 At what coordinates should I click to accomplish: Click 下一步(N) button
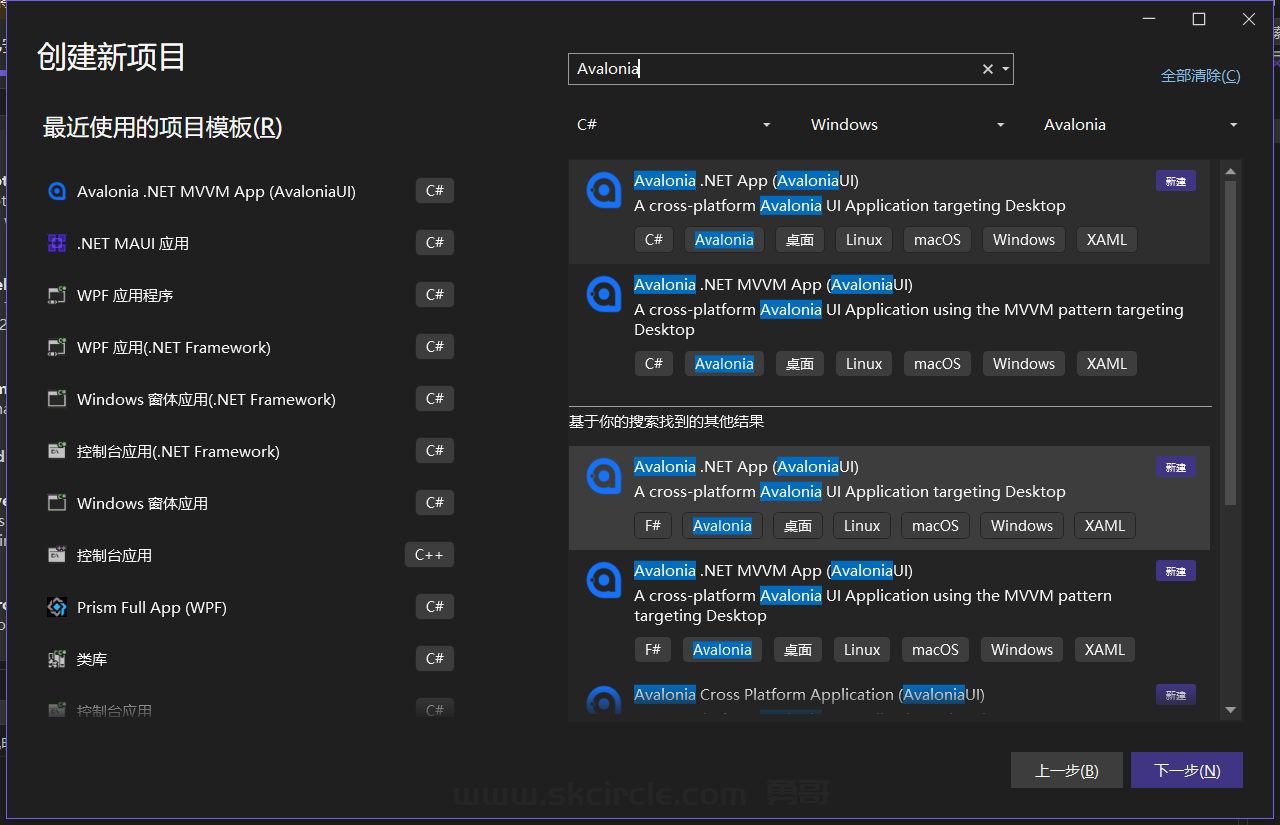click(1186, 771)
